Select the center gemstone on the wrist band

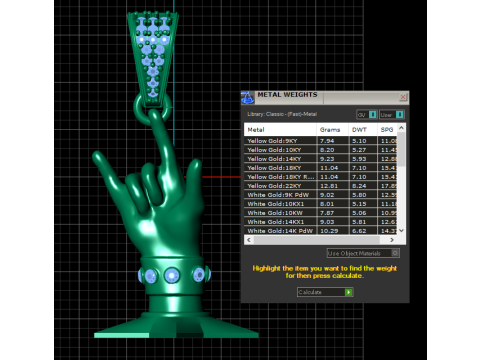pyautogui.click(x=172, y=276)
